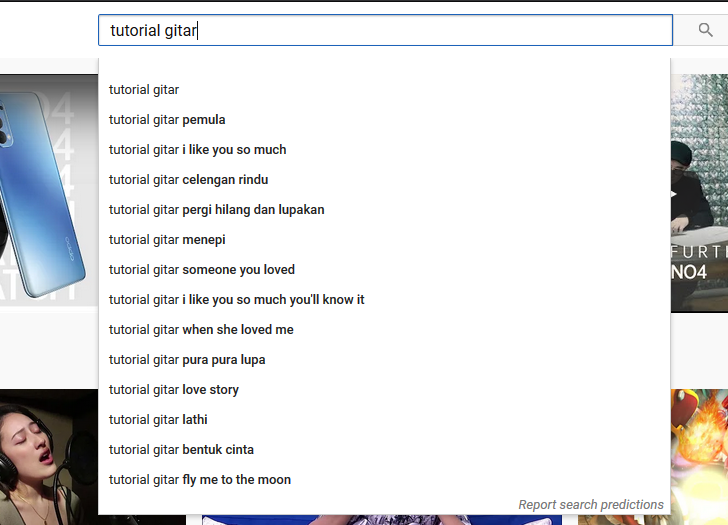
Task: Choose 'tutorial gitar lathi' suggestion
Action: [x=158, y=420]
